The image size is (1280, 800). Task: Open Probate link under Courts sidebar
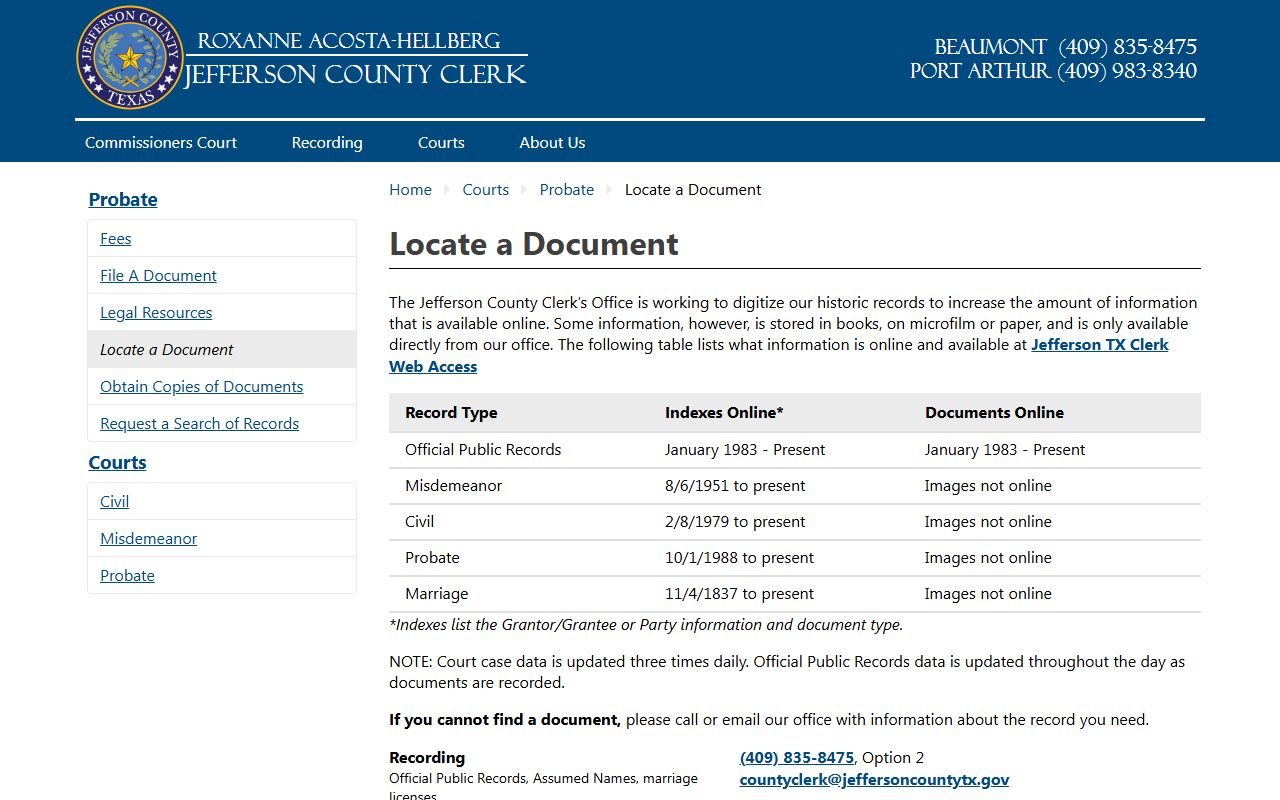[x=127, y=575]
